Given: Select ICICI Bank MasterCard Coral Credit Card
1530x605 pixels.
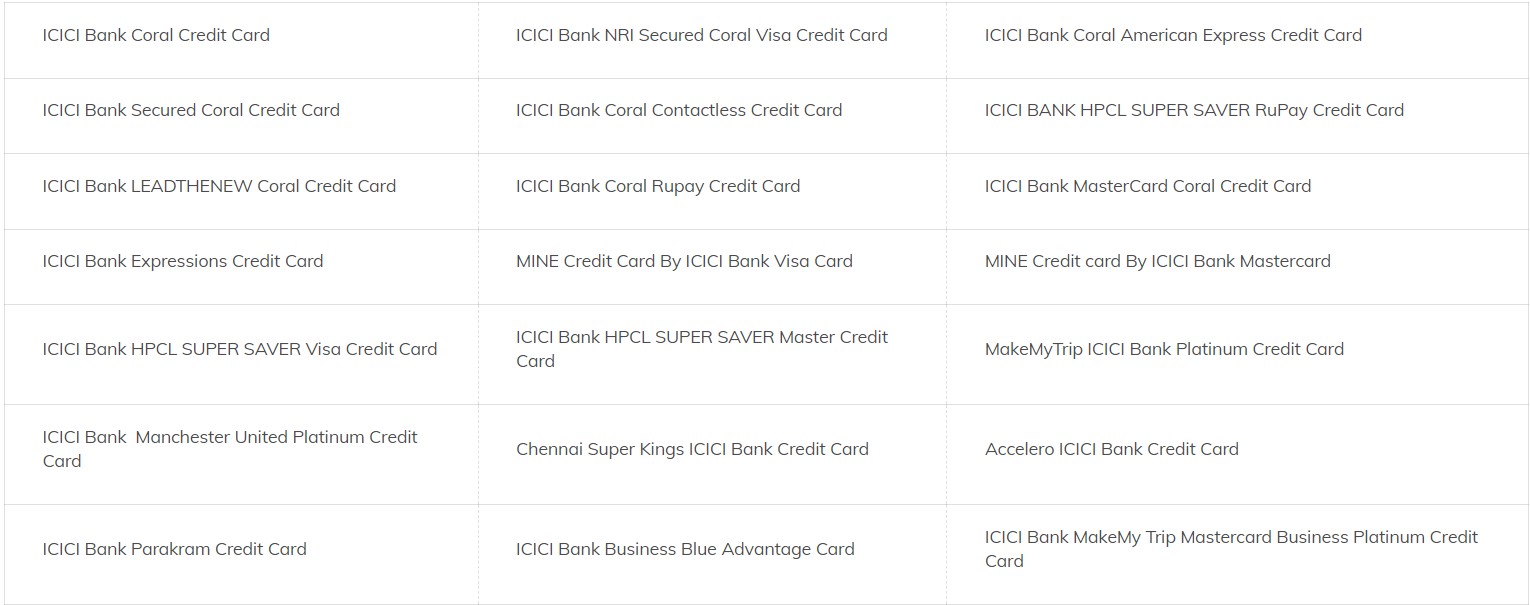Looking at the screenshot, I should click(1147, 186).
